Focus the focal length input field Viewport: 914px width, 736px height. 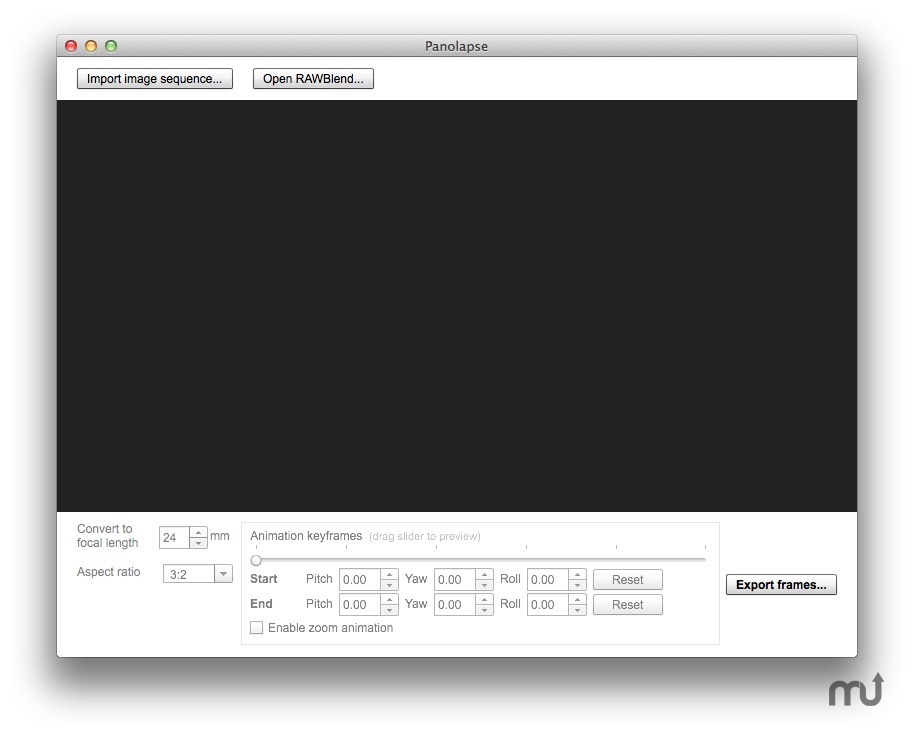click(174, 537)
